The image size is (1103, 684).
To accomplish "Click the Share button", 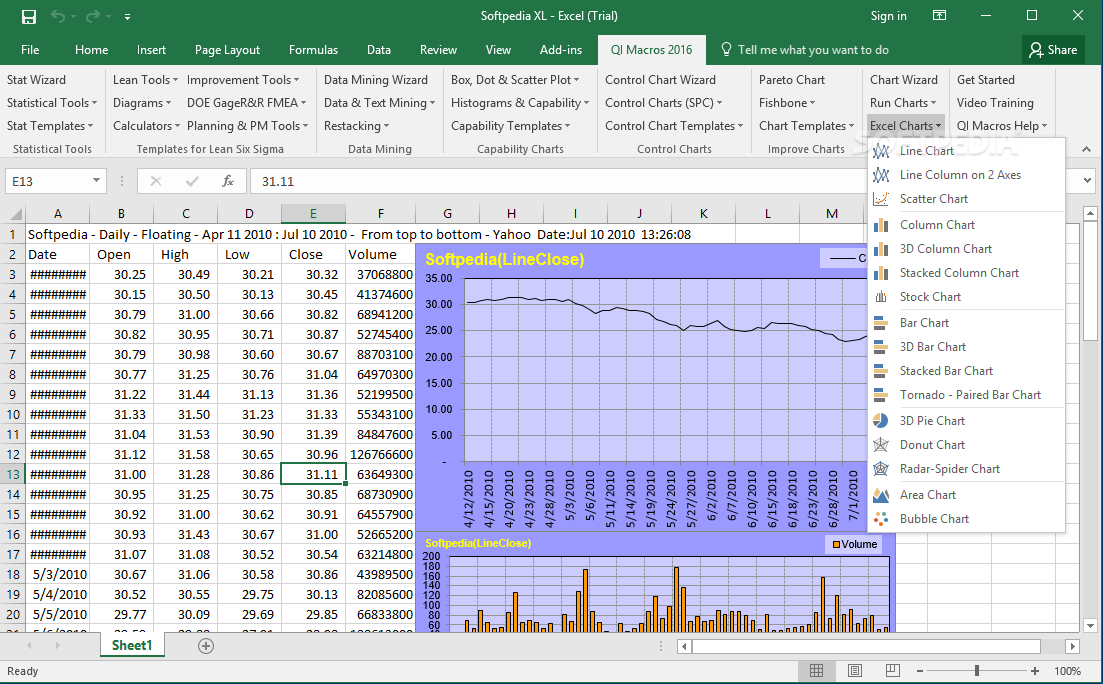I will (1052, 50).
